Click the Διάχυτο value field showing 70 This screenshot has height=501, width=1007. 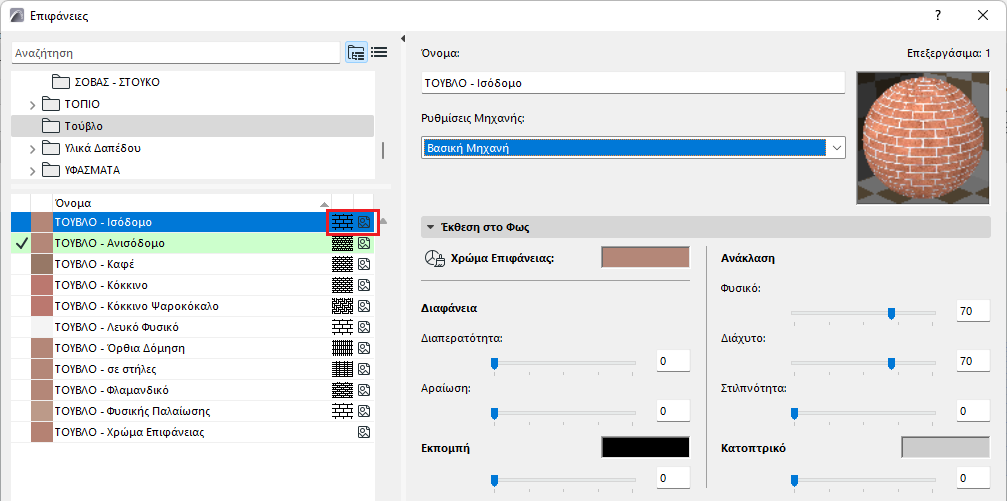pyautogui.click(x=973, y=362)
